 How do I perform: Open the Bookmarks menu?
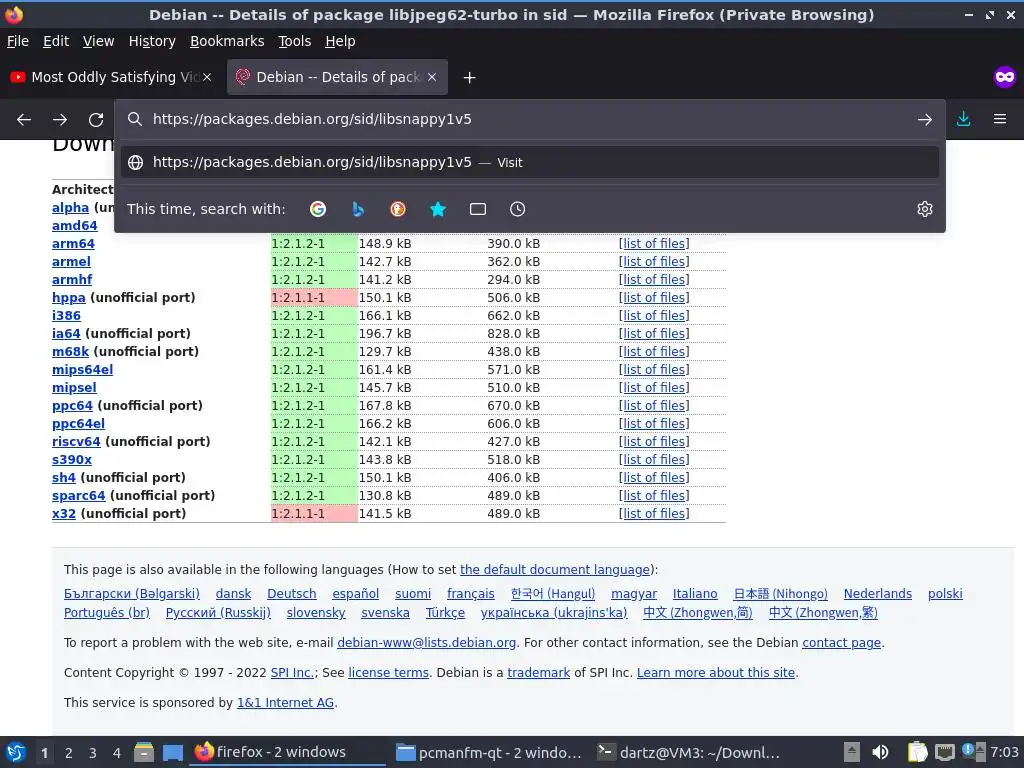pyautogui.click(x=227, y=41)
